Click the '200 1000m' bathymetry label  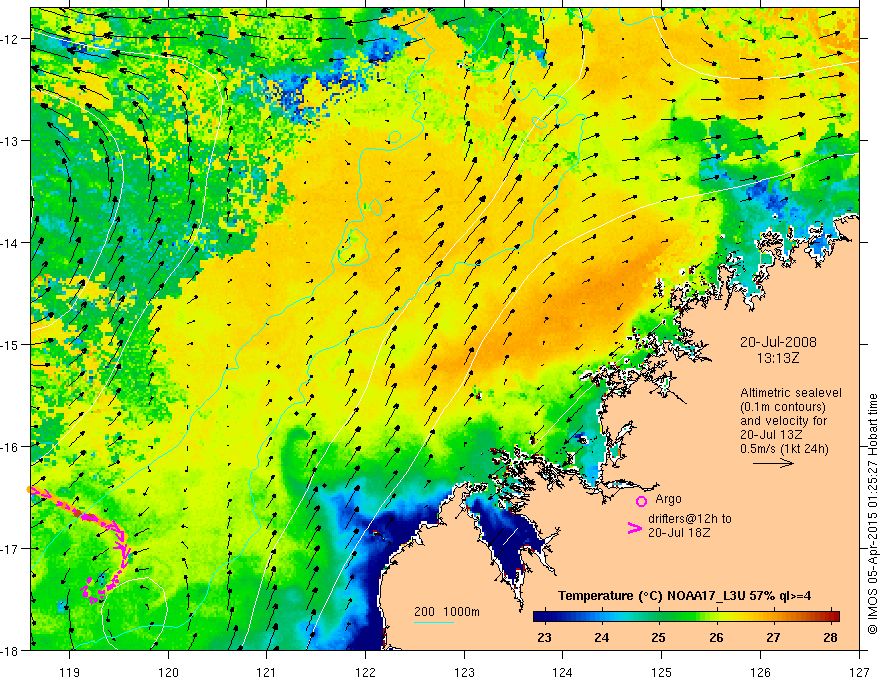click(x=447, y=612)
